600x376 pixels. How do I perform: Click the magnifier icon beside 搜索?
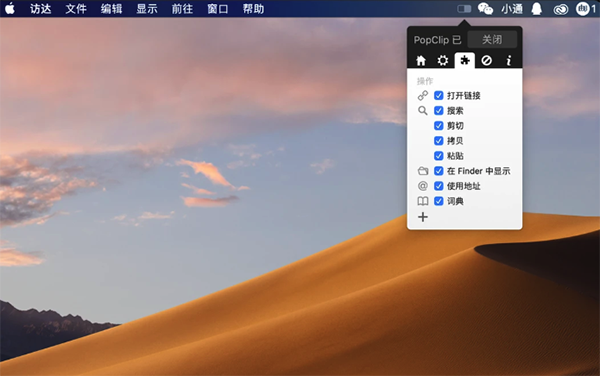(422, 111)
